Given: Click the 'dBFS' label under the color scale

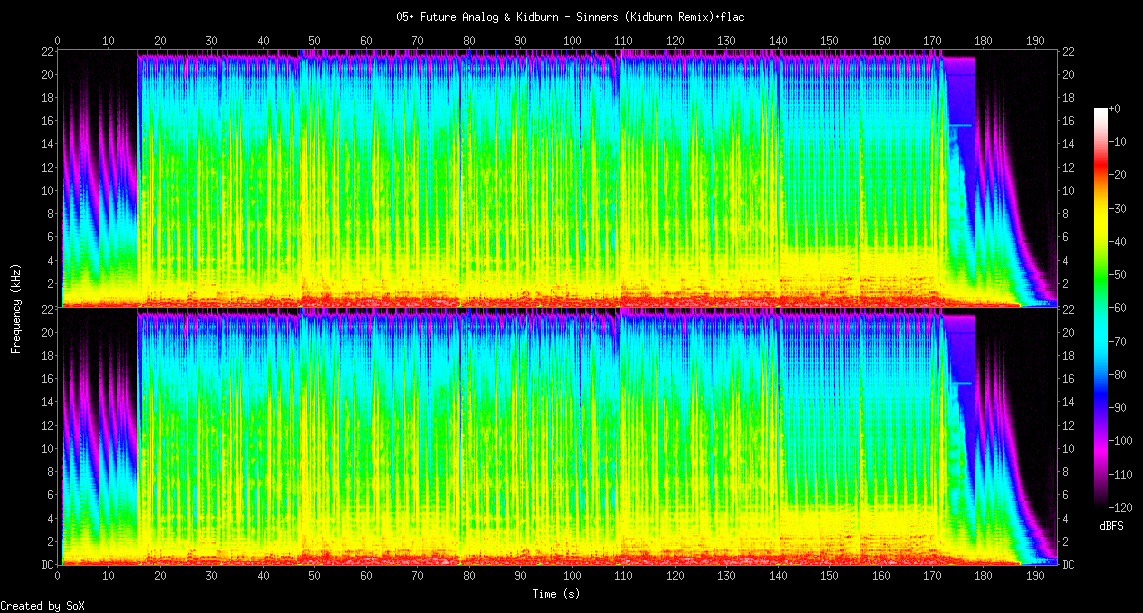Looking at the screenshot, I should [x=1112, y=525].
